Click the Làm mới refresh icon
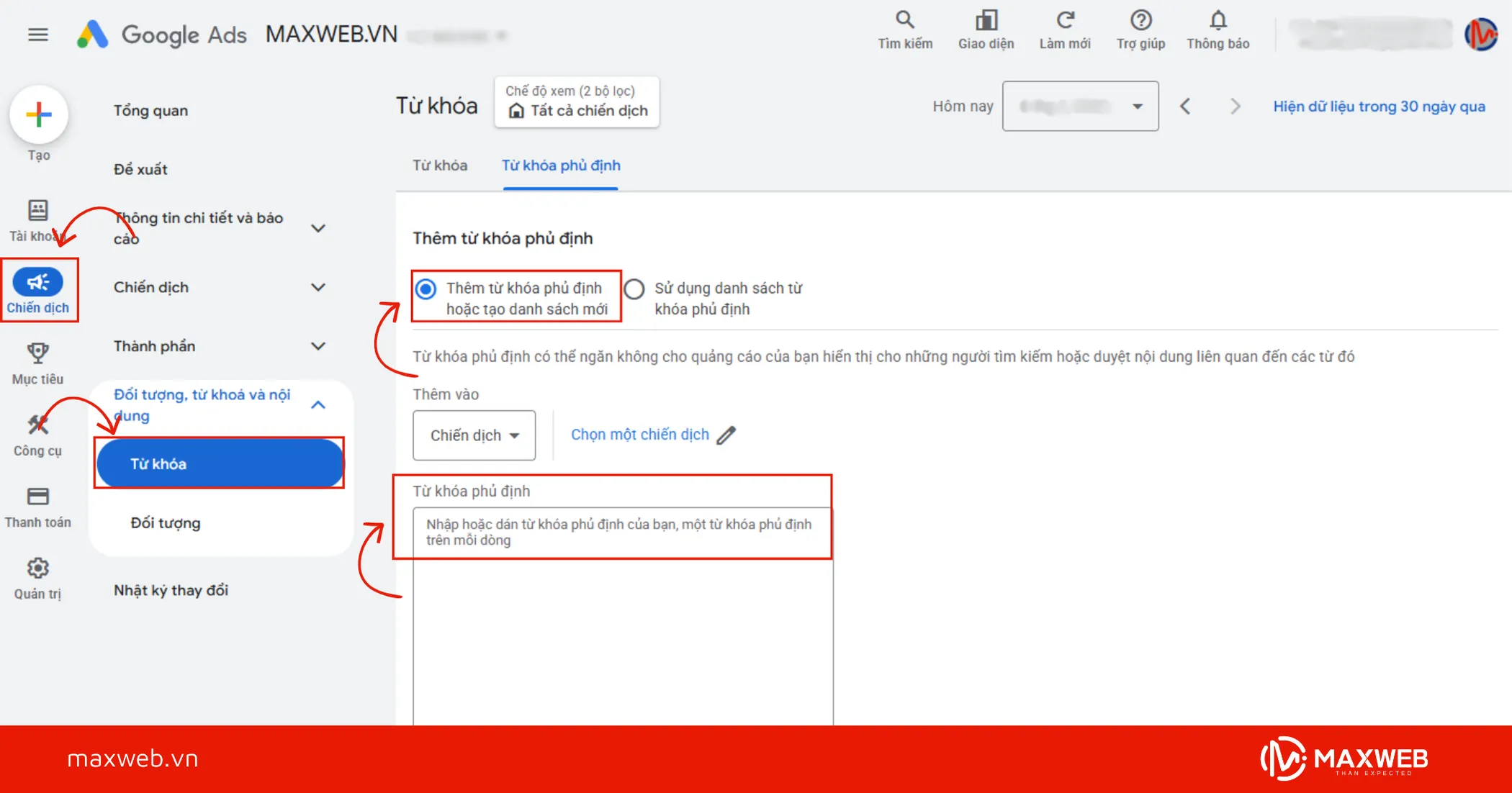Viewport: 1512px width, 793px height. coord(1065,21)
